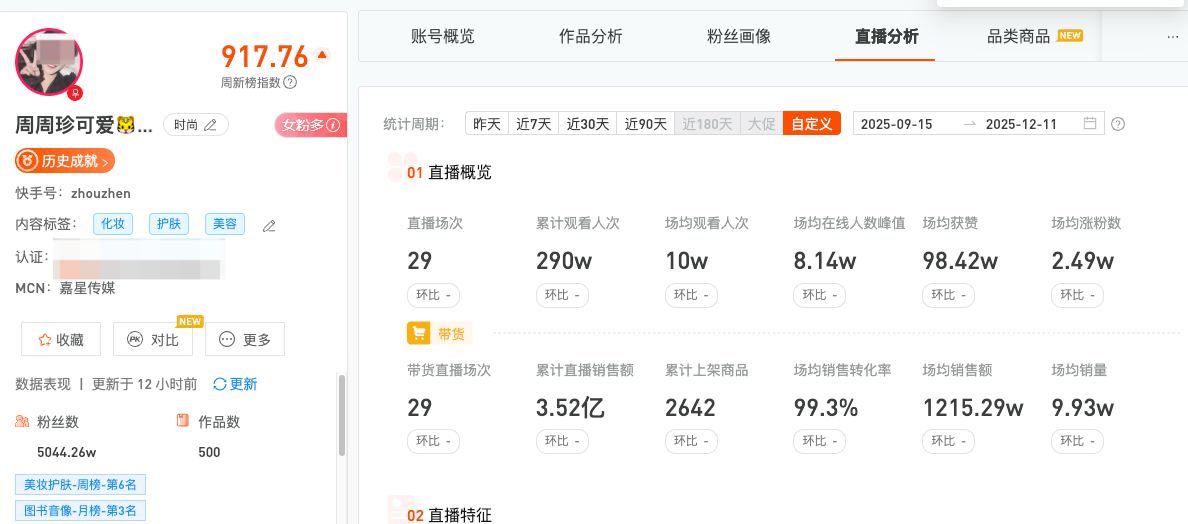Image resolution: width=1188 pixels, height=524 pixels.
Task: Click 环比 chip under 场均获赞
Action: pos(949,295)
